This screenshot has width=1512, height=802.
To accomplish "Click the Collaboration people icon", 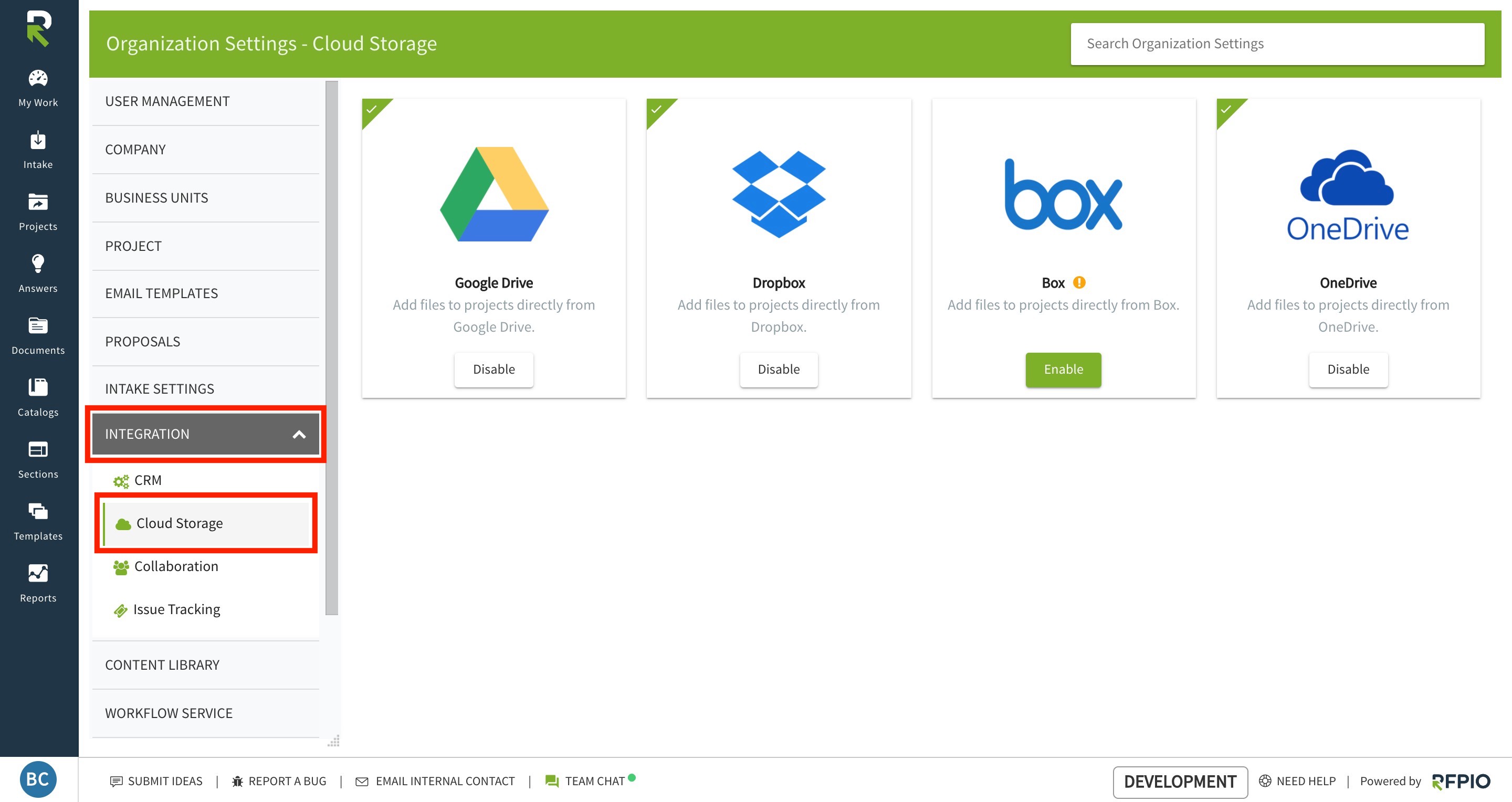I will click(x=121, y=567).
